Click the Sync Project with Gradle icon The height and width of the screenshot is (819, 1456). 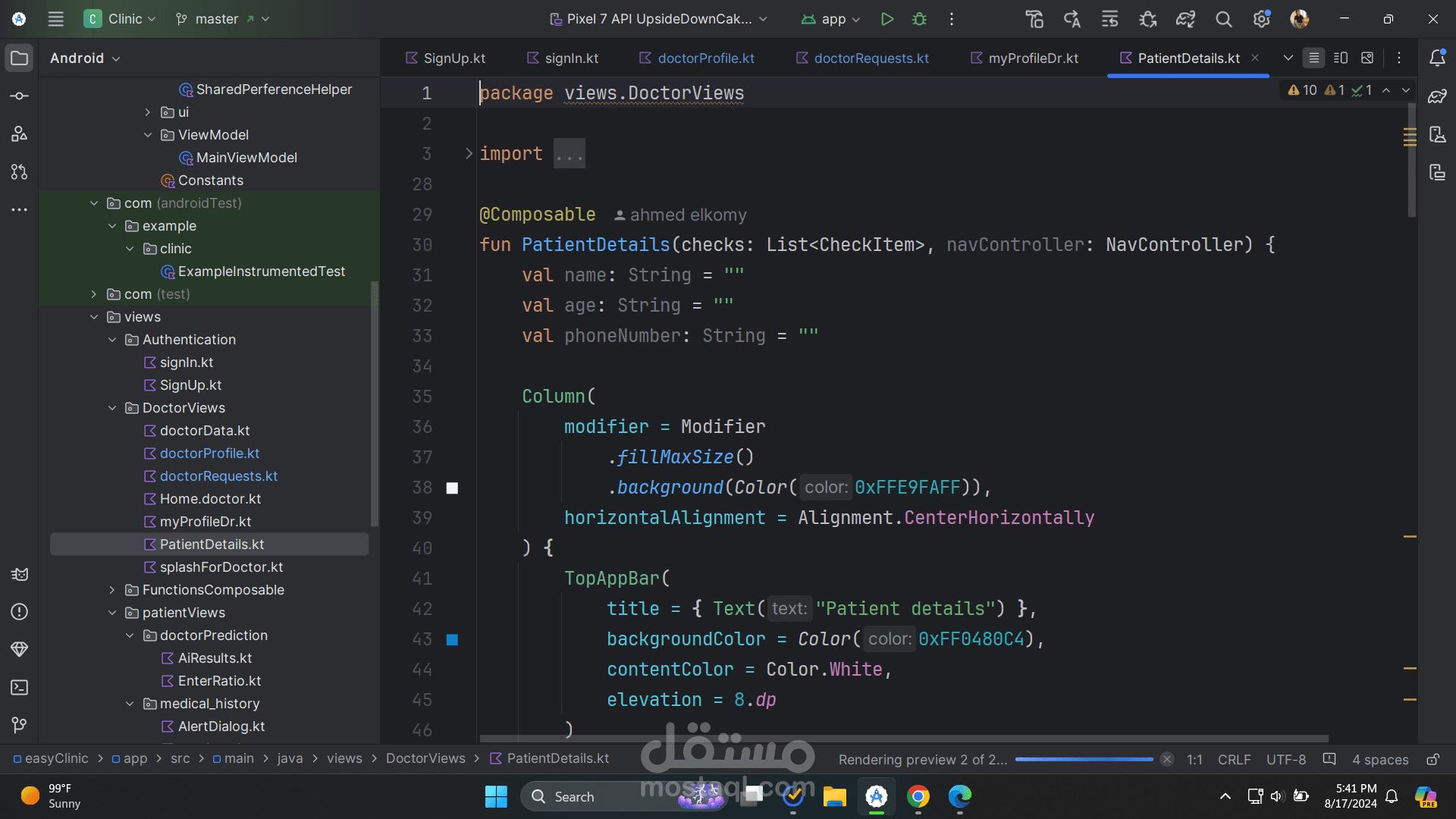[x=1185, y=19]
